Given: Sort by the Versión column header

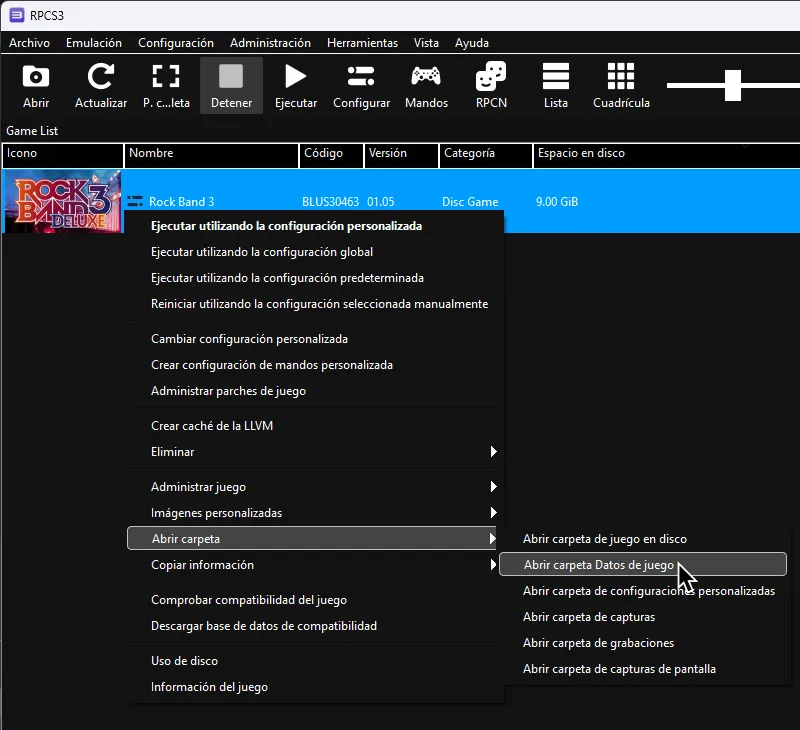Looking at the screenshot, I should pyautogui.click(x=401, y=156).
